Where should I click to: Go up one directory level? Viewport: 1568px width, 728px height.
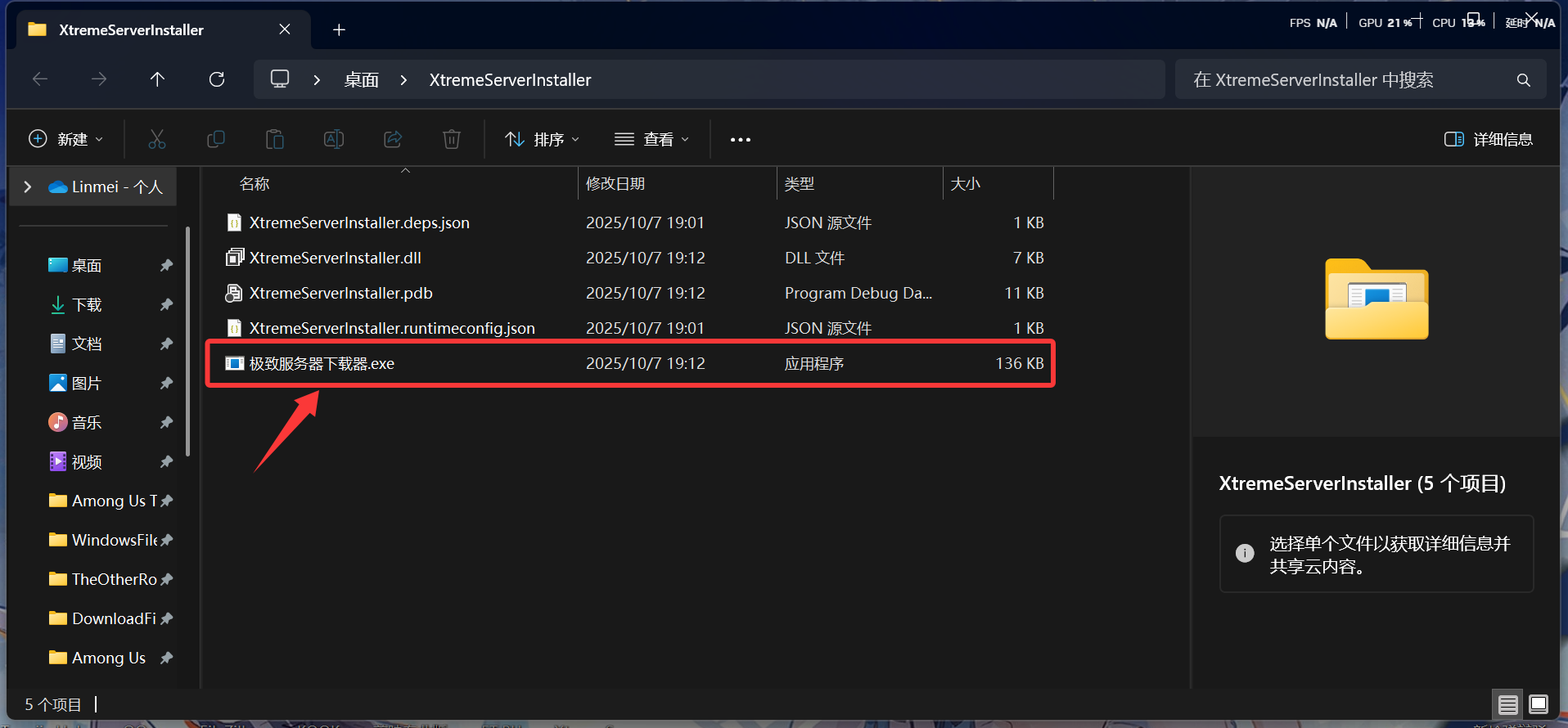tap(157, 79)
